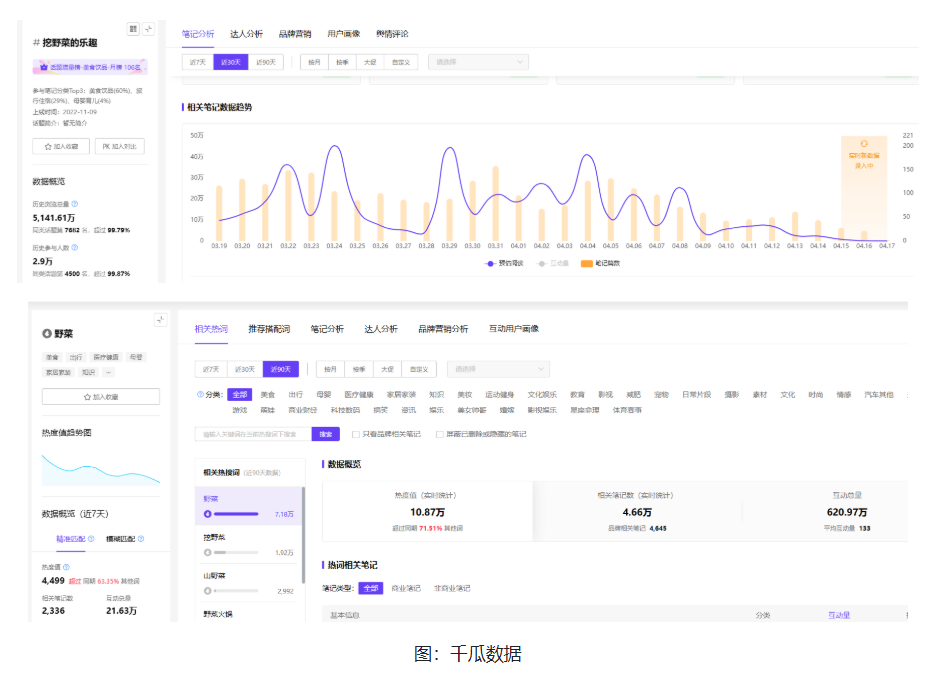Check the 只看品牌相关笔记 checkbox
937x674 pixels.
356,434
